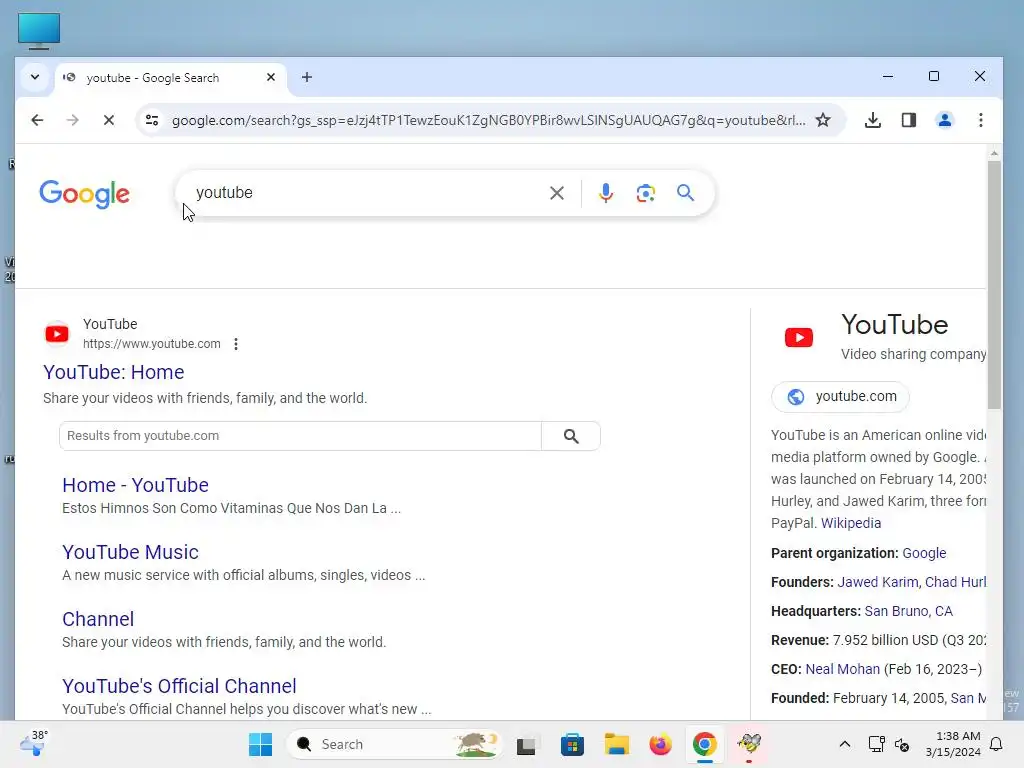Screen dimensions: 1024x768
Task: Click Results from youtube.com search field
Action: click(300, 436)
